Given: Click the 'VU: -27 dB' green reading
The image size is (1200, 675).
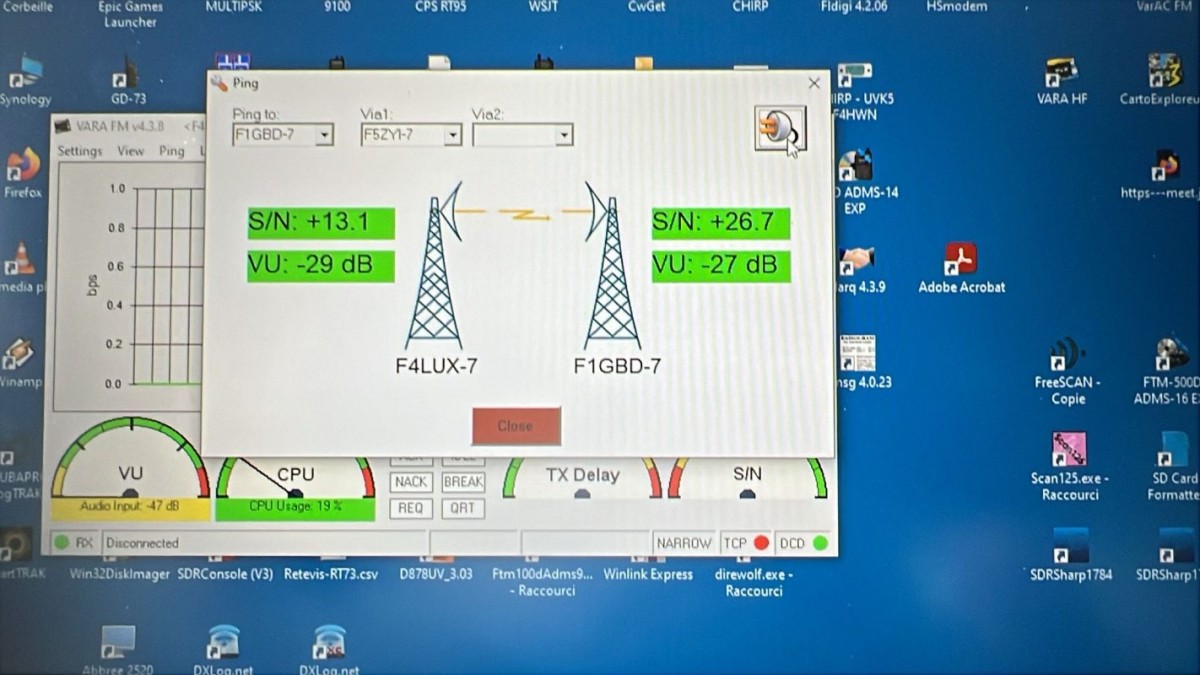Looking at the screenshot, I should [721, 266].
